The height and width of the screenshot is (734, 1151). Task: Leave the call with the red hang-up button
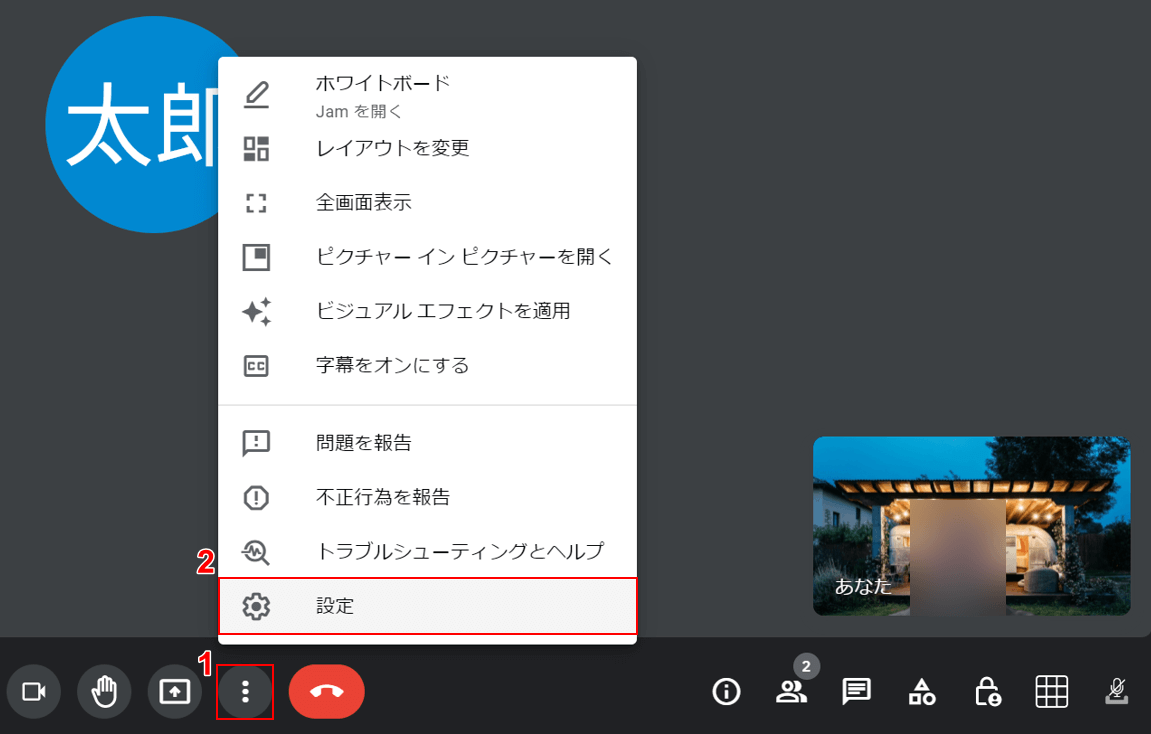point(327,691)
